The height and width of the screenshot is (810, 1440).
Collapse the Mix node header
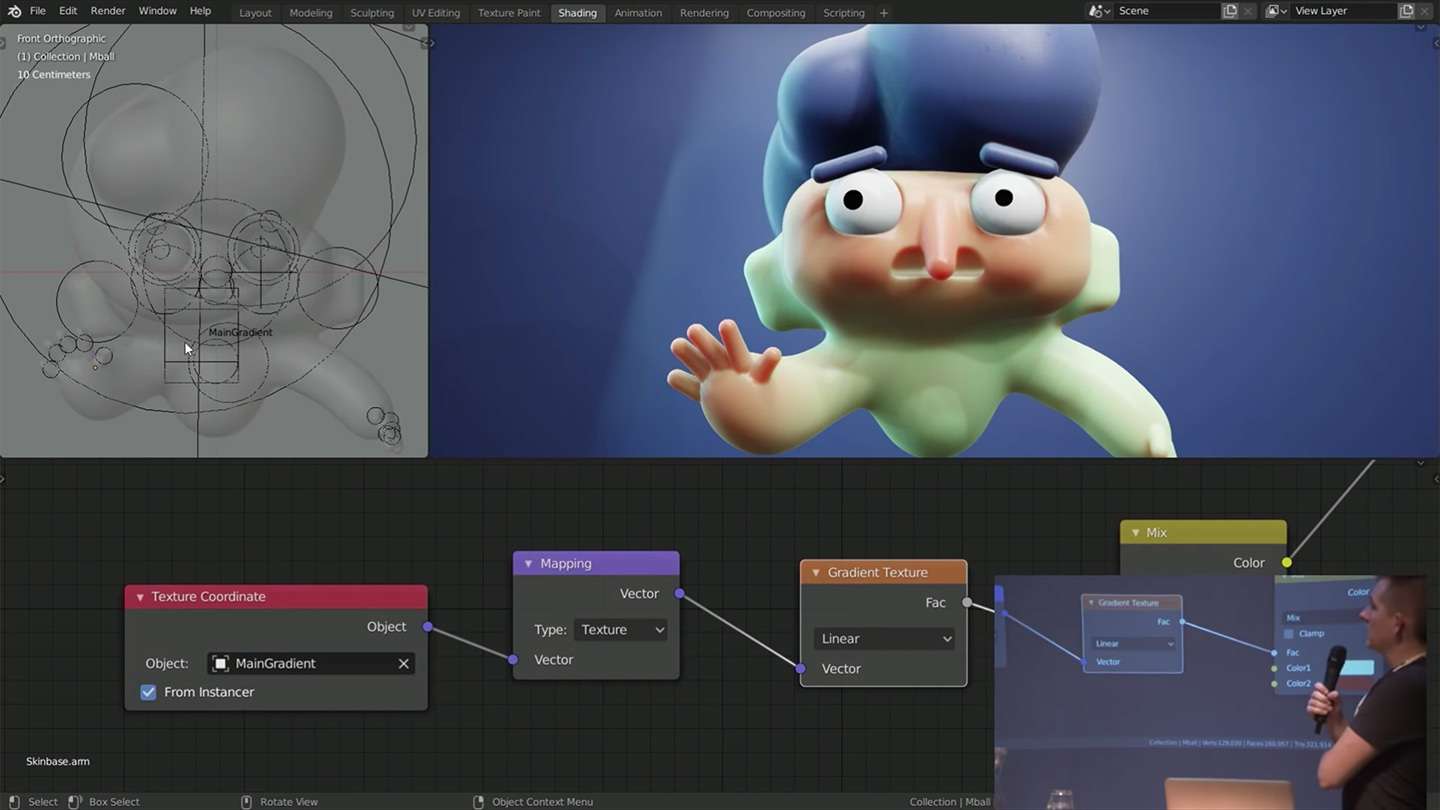(1135, 532)
